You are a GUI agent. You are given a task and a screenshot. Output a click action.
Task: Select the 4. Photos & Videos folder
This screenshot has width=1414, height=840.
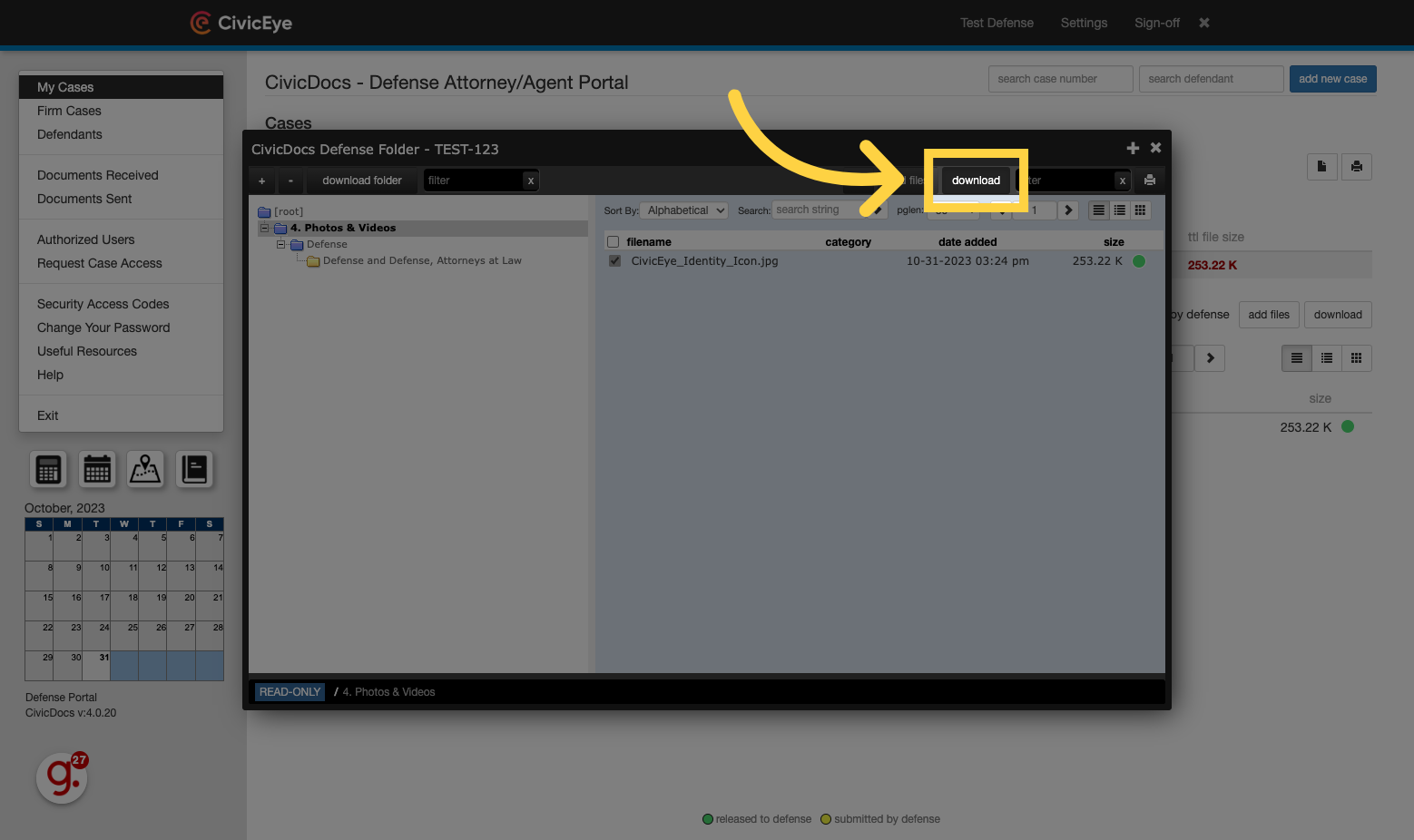(x=343, y=228)
